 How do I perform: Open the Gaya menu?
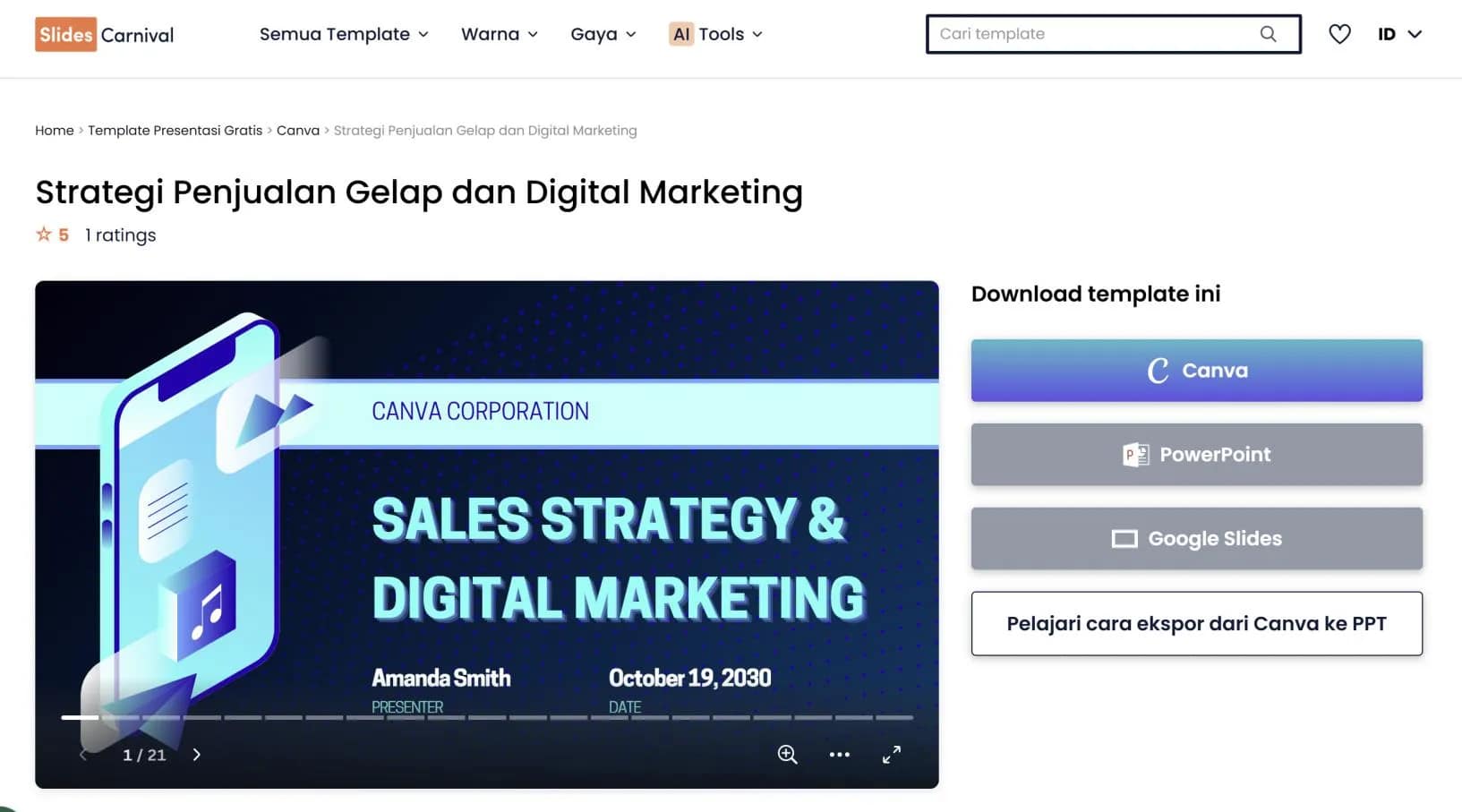pos(603,34)
